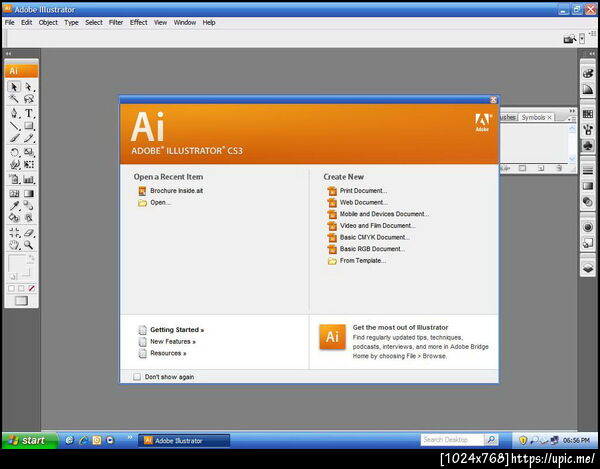
Task: Select the Gradient tool in toolbox
Action: (29, 194)
